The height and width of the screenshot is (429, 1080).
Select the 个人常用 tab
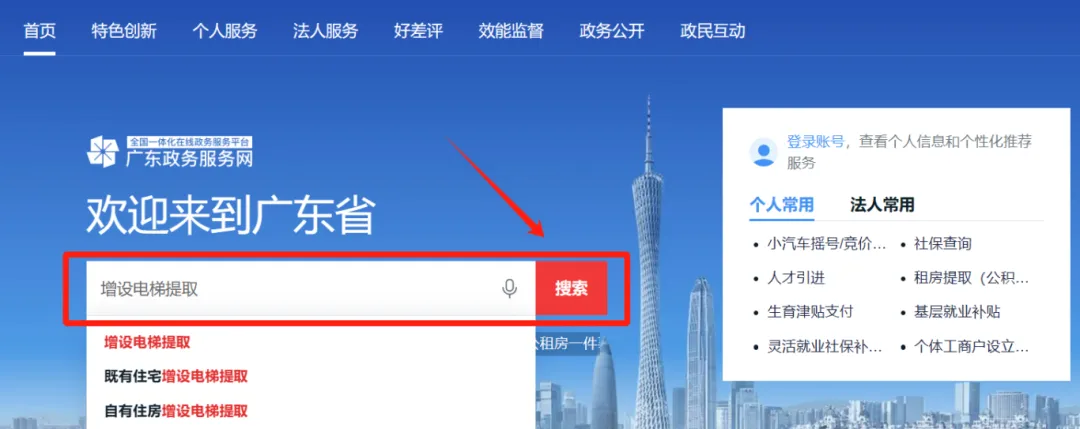[x=782, y=205]
